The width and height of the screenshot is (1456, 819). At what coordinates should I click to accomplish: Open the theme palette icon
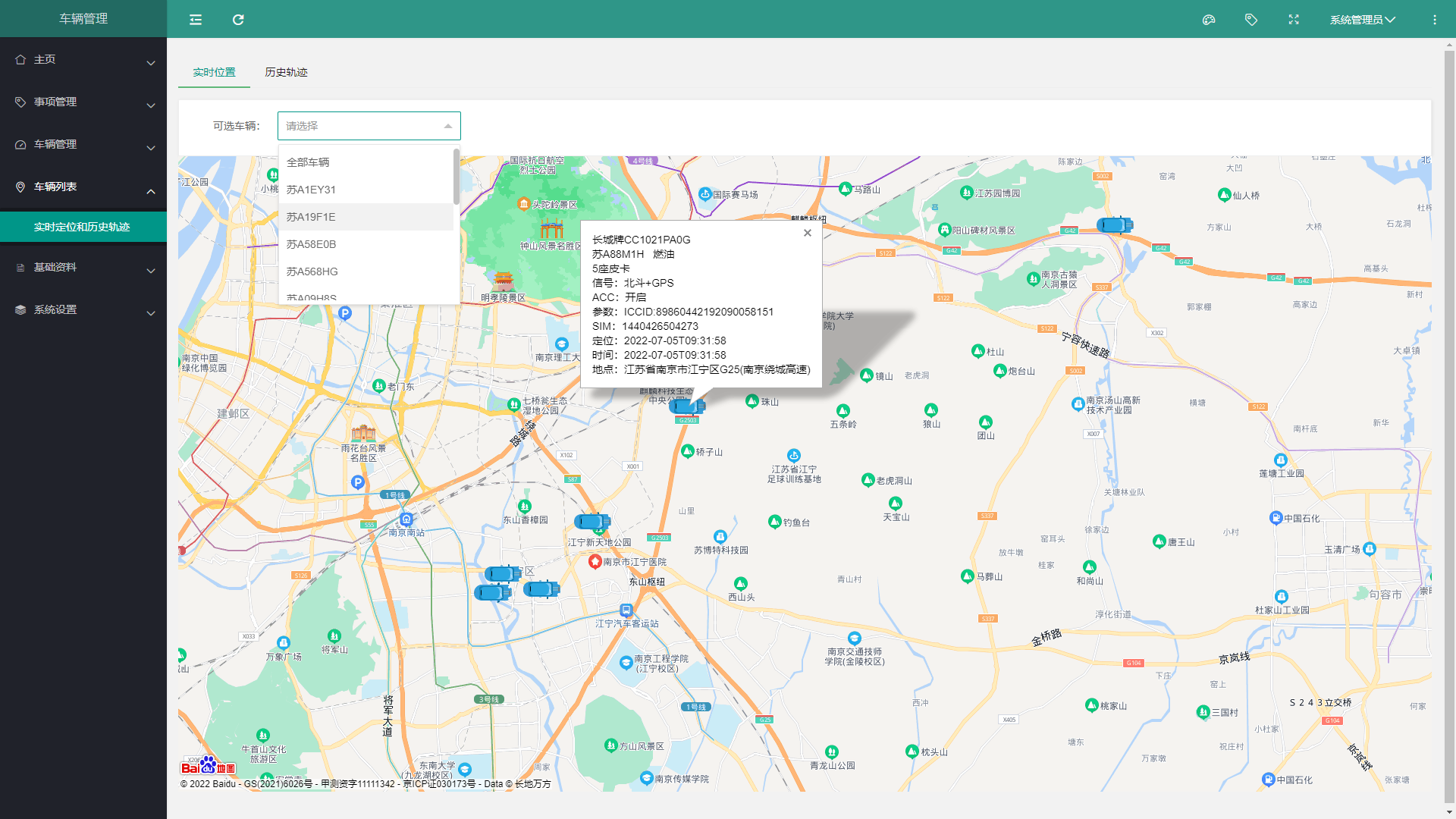pos(1209,20)
